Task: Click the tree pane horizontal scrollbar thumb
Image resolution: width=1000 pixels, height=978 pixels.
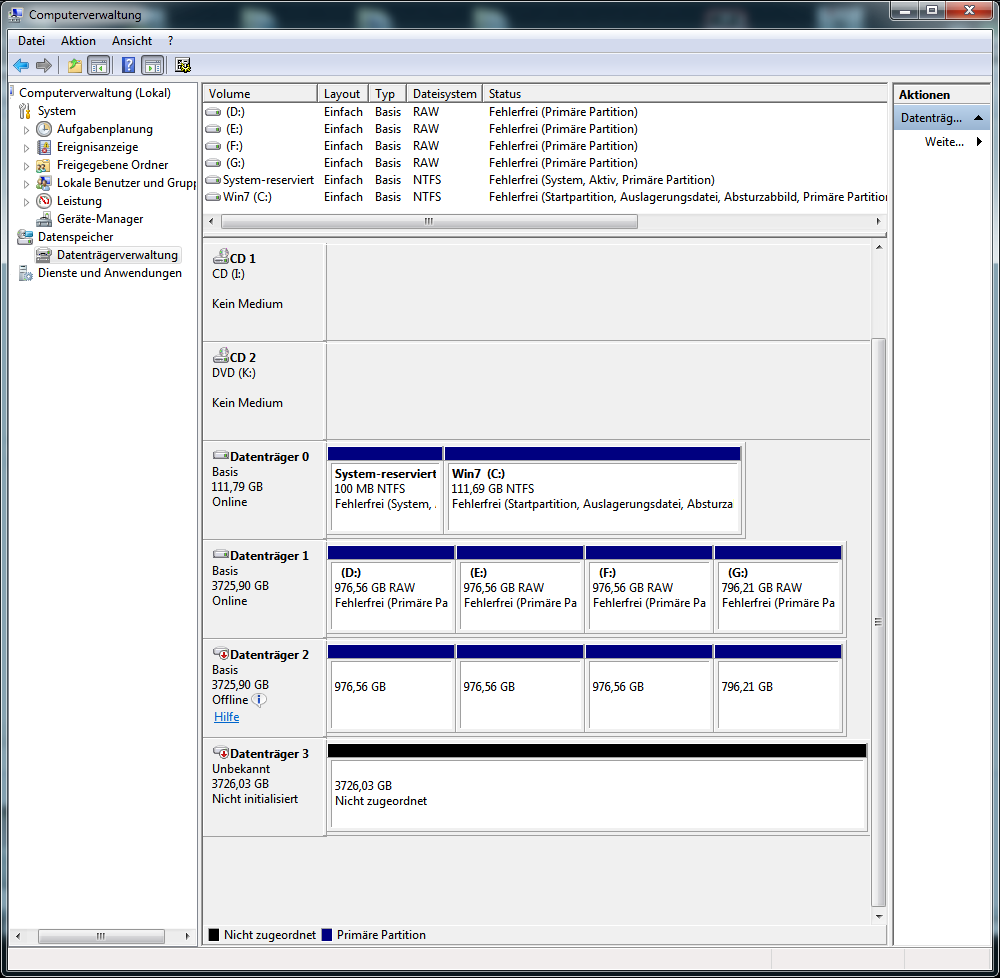Action: pos(101,936)
